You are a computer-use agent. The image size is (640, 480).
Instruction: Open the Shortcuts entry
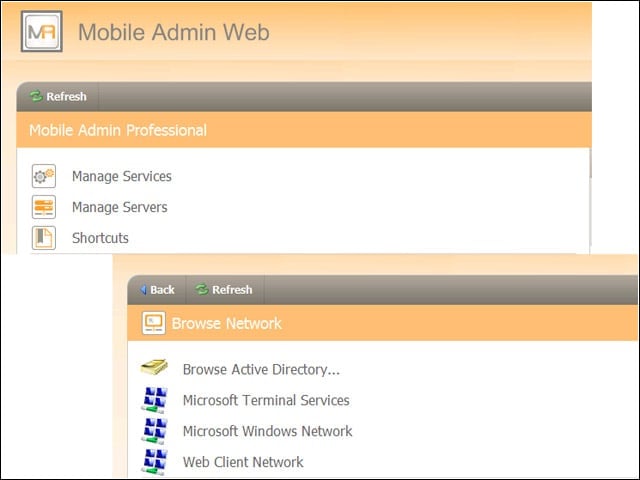pos(100,238)
